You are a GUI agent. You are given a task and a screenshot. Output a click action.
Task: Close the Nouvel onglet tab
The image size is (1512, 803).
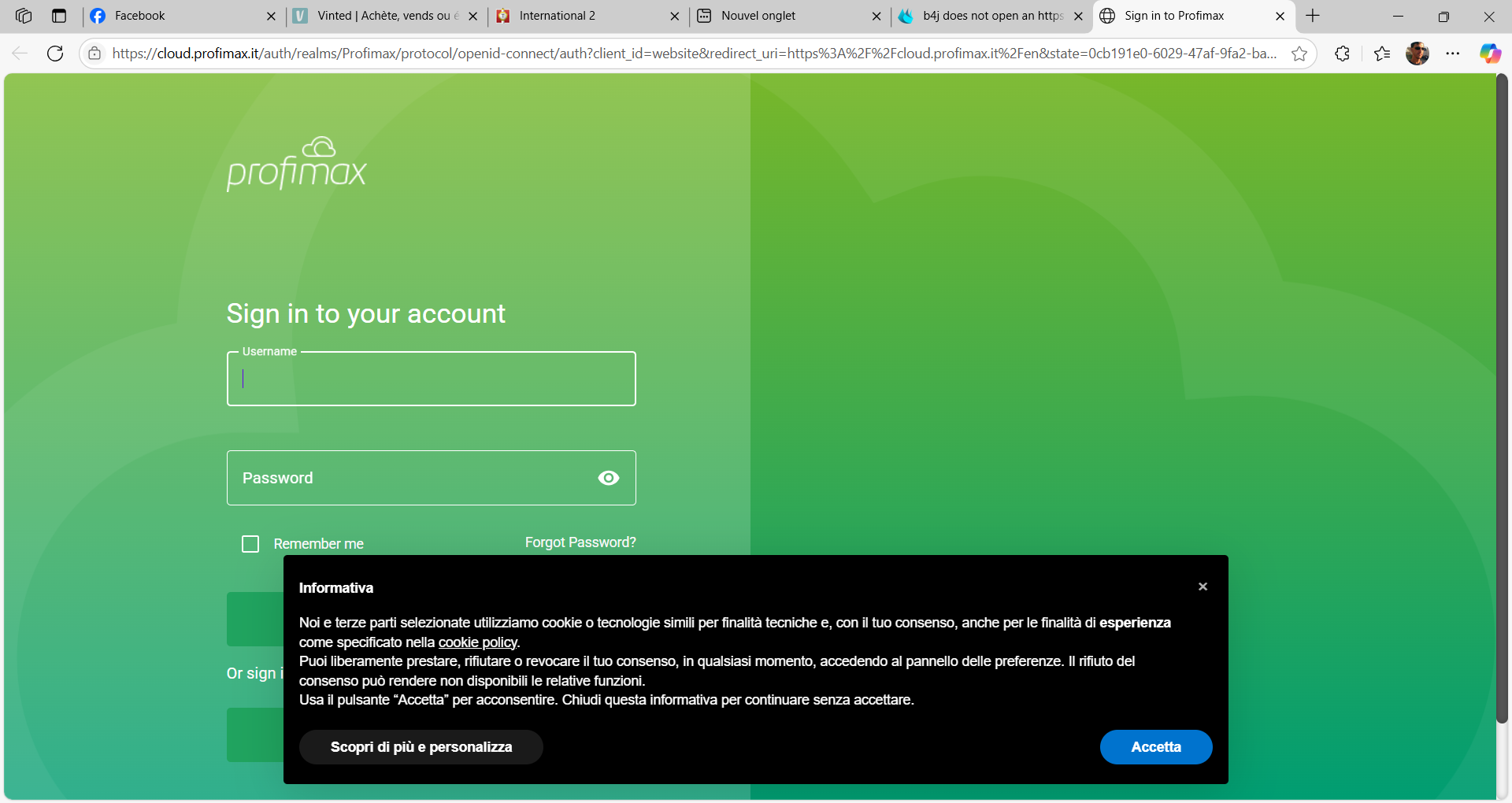point(876,16)
